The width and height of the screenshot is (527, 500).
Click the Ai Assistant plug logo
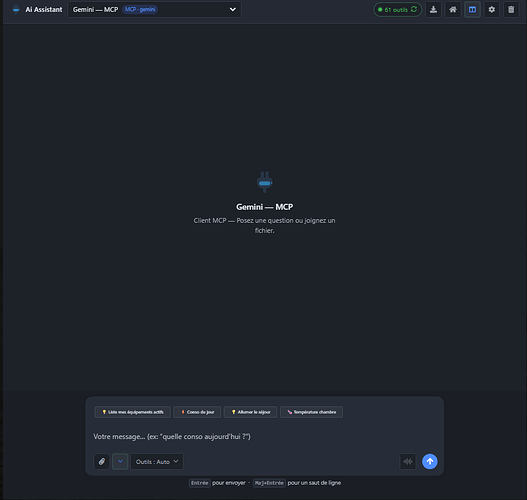pos(16,9)
